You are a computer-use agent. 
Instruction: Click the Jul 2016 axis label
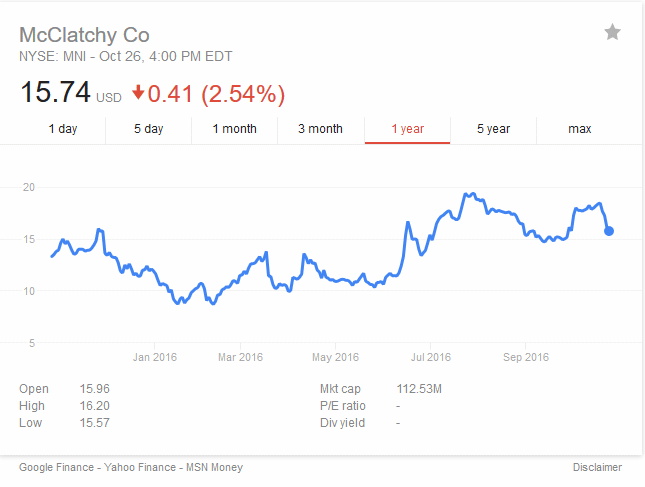pyautogui.click(x=431, y=357)
